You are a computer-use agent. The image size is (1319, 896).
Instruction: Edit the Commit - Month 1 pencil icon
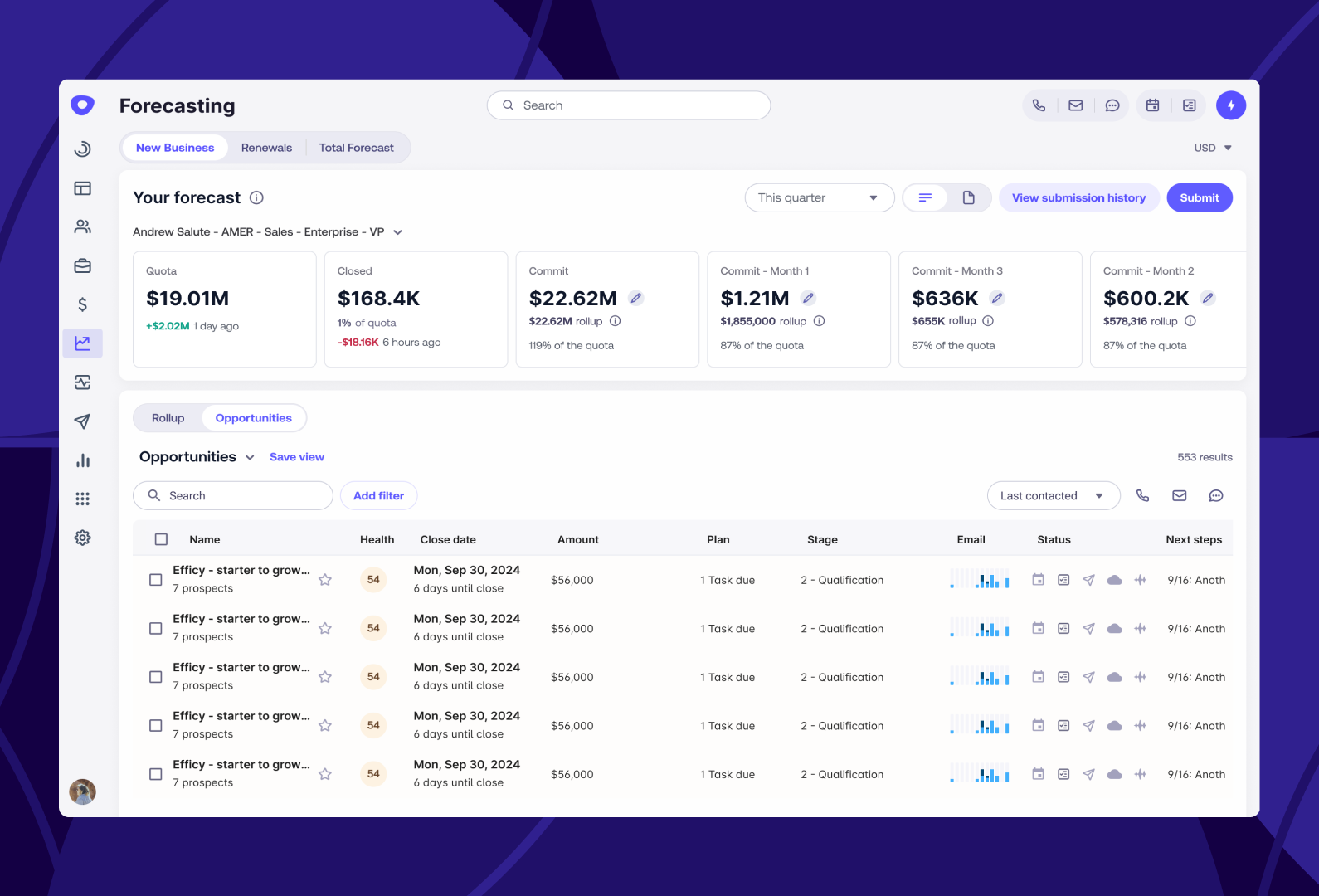coord(808,298)
